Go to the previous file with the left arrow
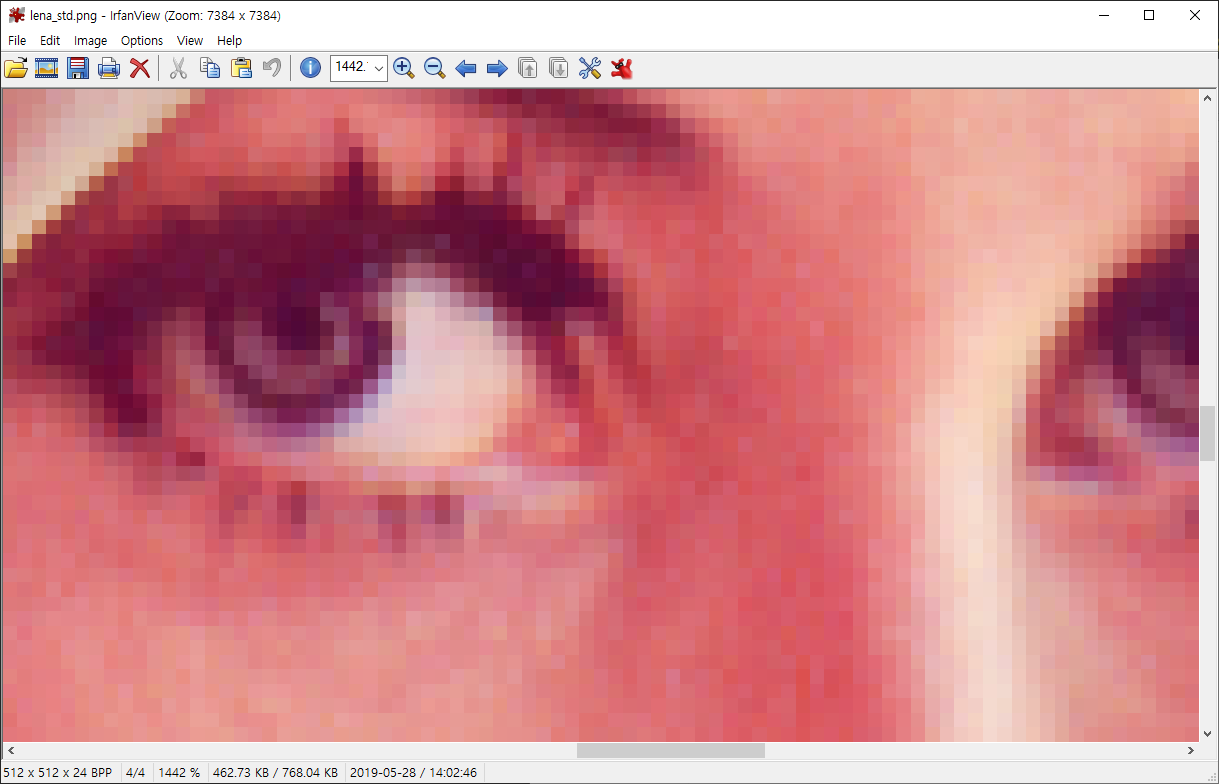Viewport: 1219px width, 784px height. [x=466, y=68]
